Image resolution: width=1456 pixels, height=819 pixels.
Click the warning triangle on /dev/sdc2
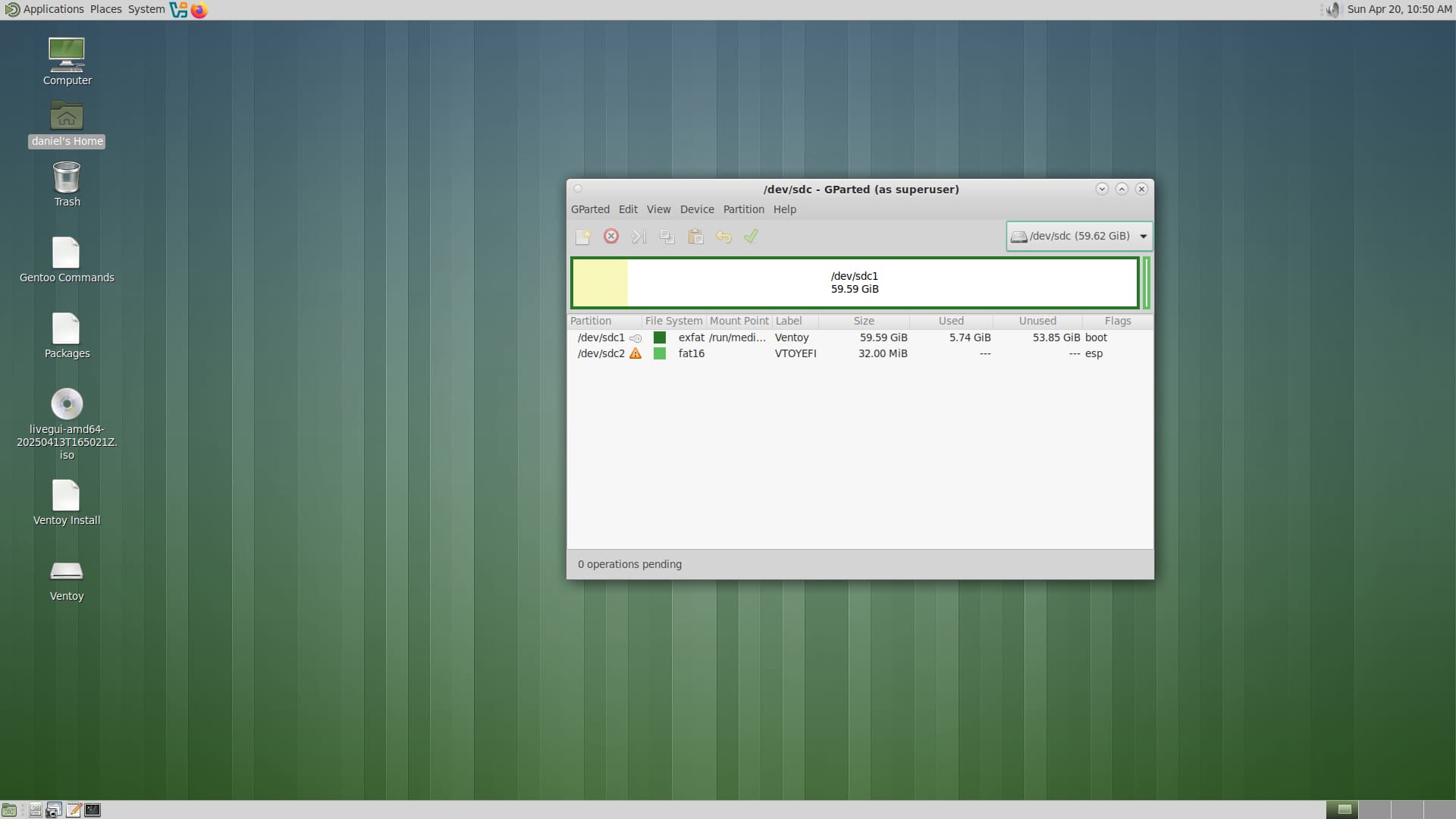pyautogui.click(x=635, y=353)
